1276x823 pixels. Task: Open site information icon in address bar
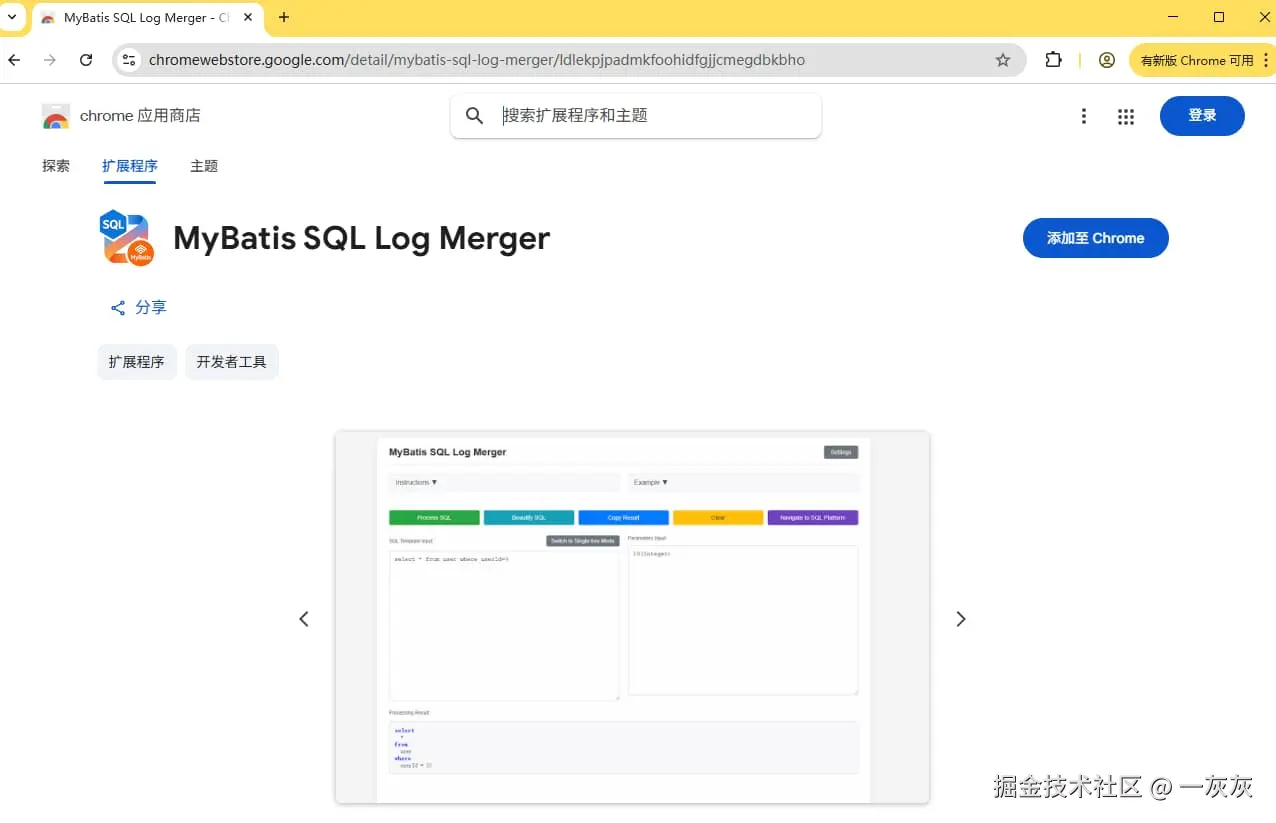(128, 60)
